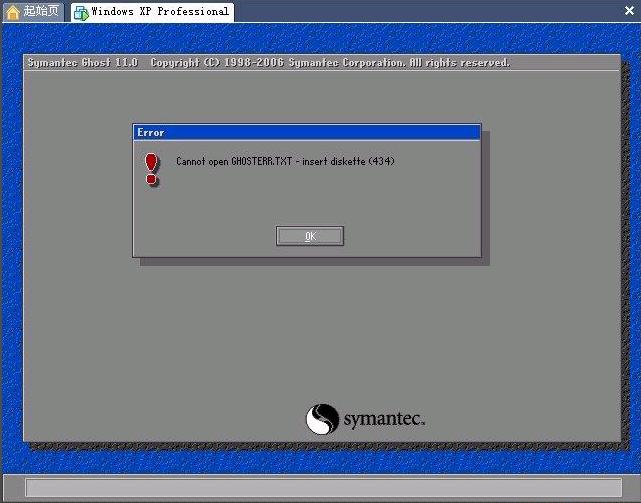Click the Symantec logo icon

point(322,419)
